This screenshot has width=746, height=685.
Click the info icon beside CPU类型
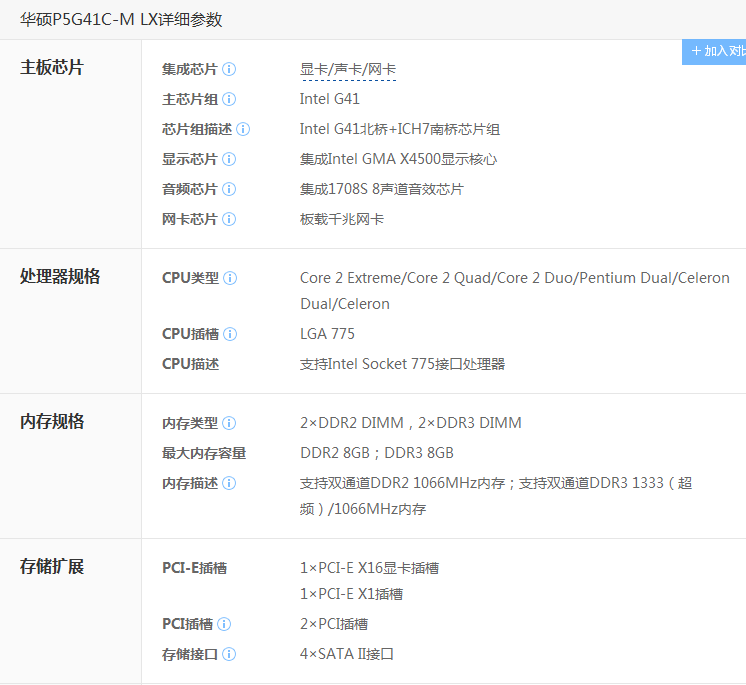tap(230, 278)
